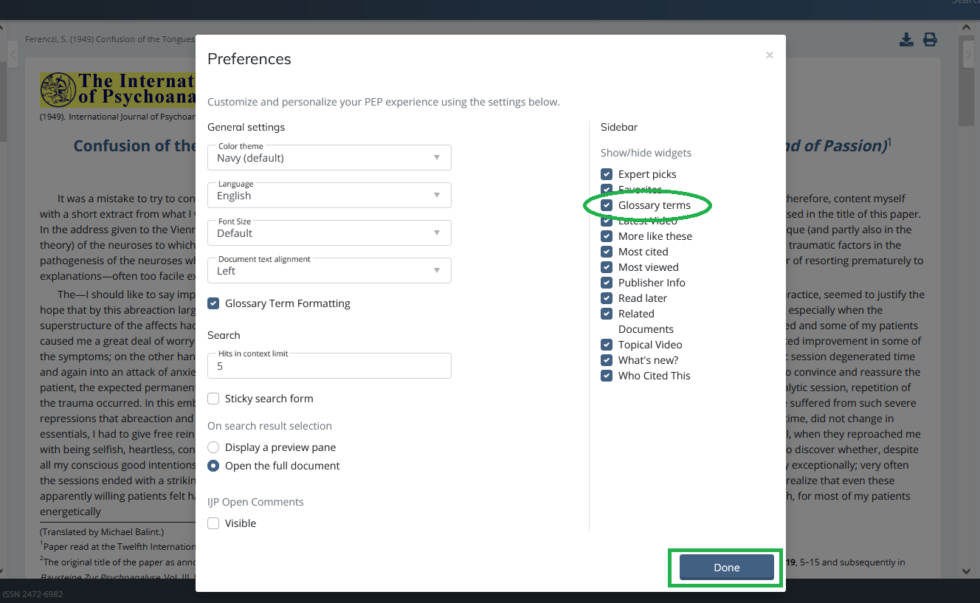The image size is (980, 603).
Task: Toggle the Who Cited This widget
Action: (607, 376)
